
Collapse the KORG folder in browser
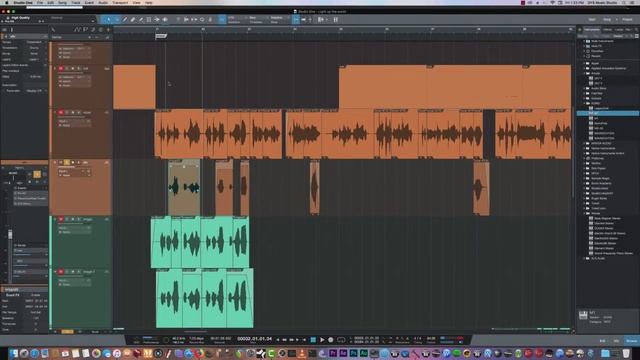click(x=584, y=103)
